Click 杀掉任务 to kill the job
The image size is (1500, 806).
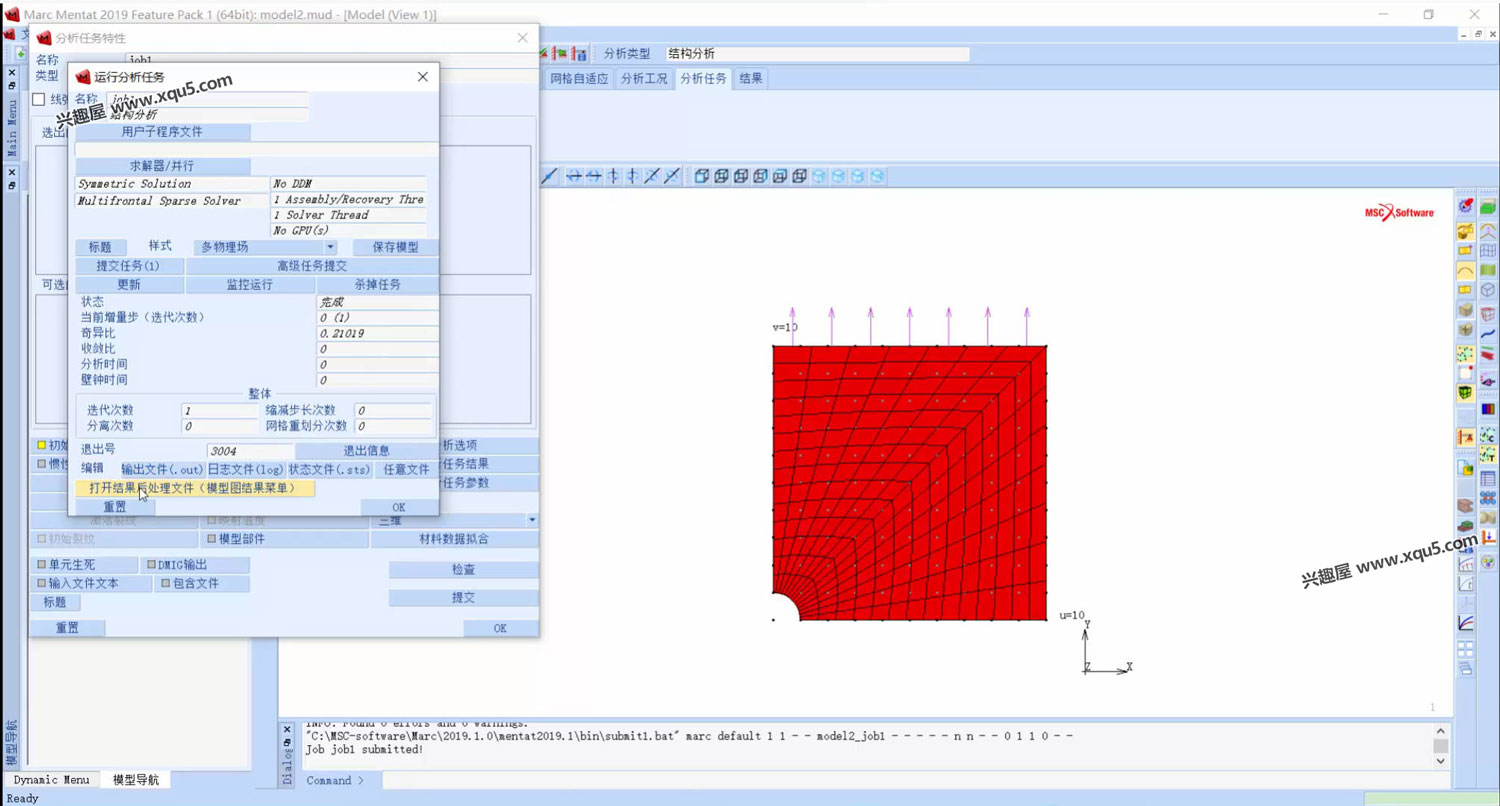[x=377, y=285]
